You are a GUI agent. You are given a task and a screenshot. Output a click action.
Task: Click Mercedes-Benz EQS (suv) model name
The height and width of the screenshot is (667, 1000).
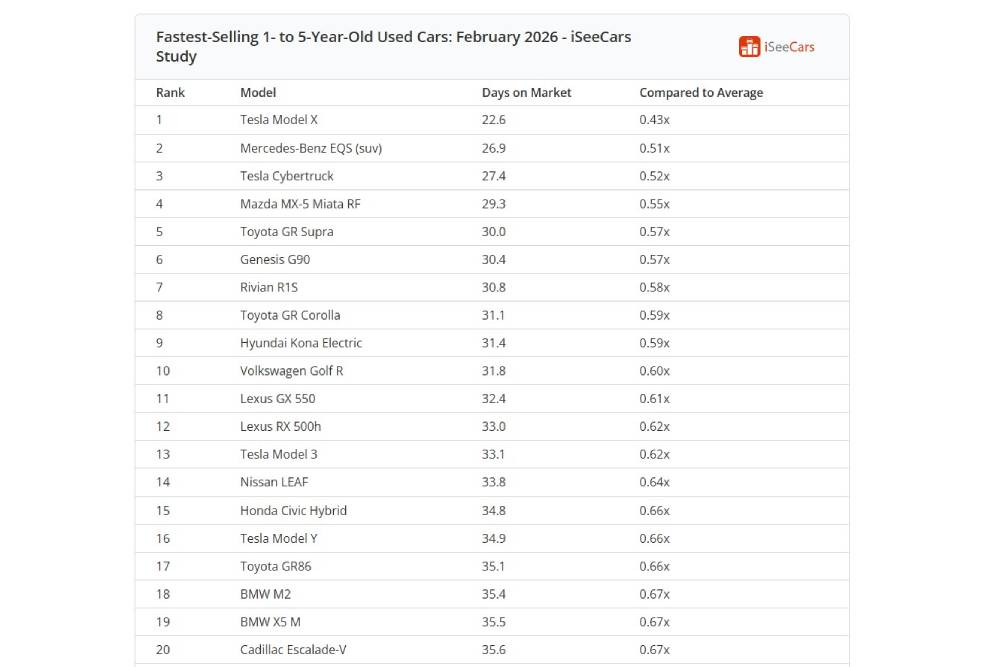pyautogui.click(x=311, y=148)
